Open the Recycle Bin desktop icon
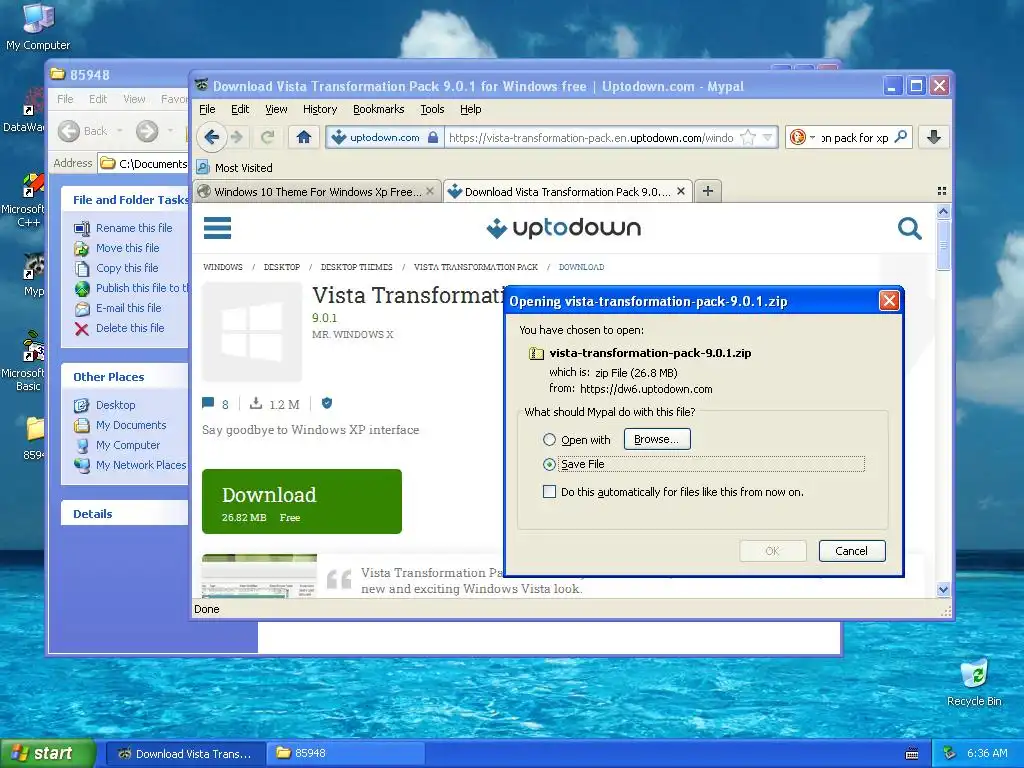The height and width of the screenshot is (768, 1024). point(974,682)
